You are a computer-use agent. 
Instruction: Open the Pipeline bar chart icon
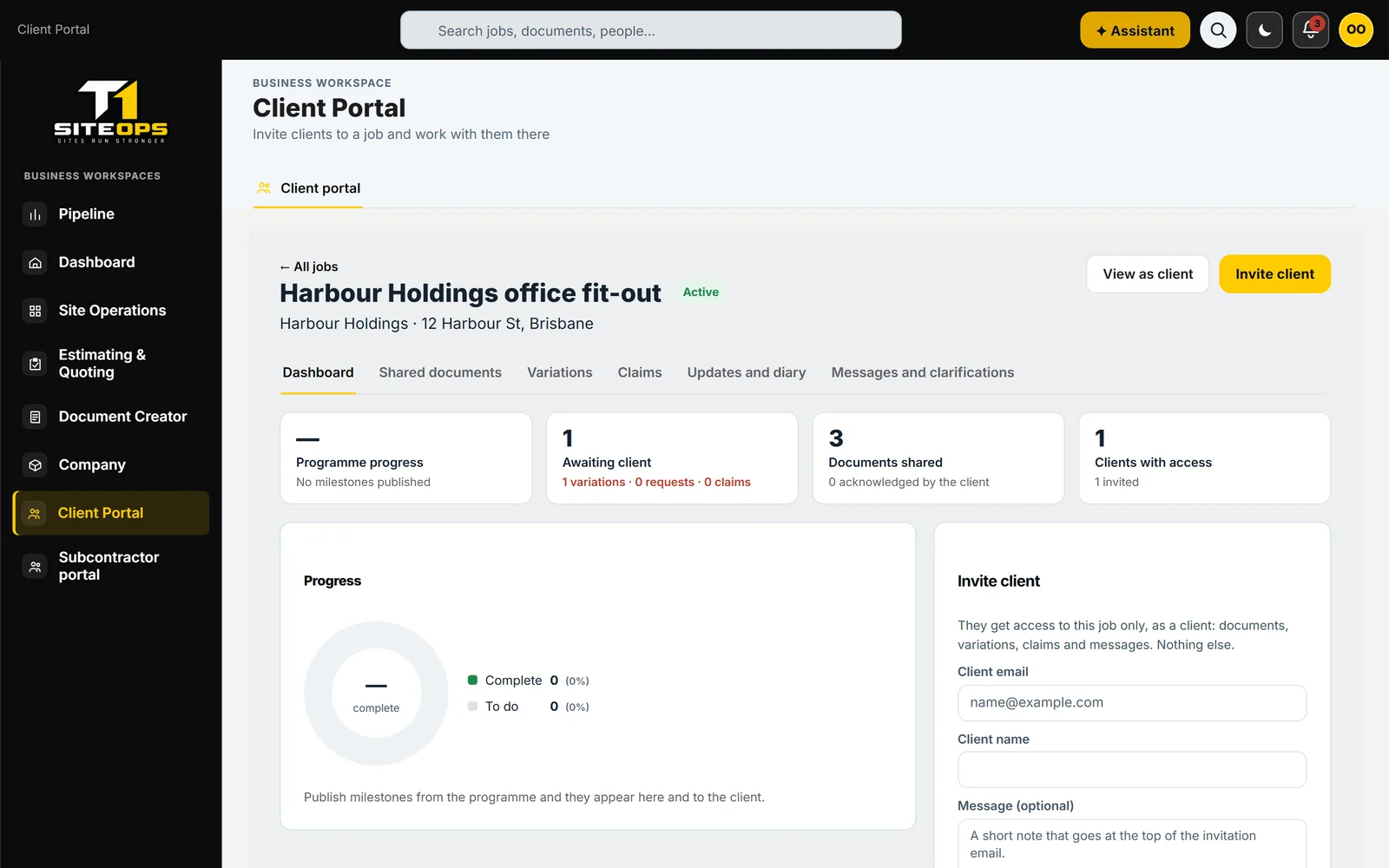pos(35,214)
